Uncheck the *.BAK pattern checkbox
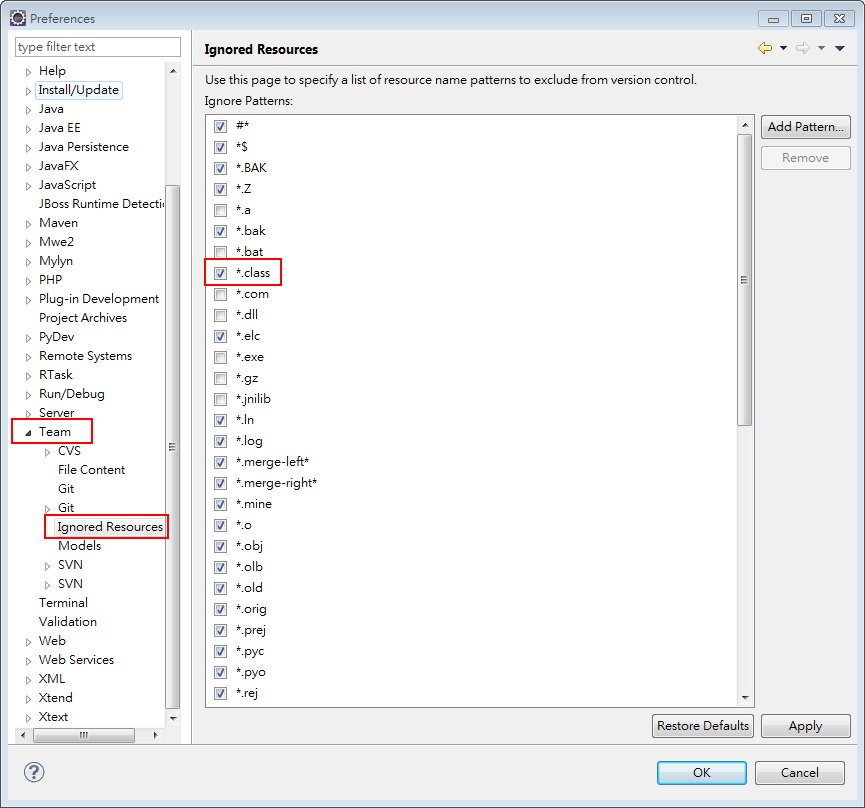The image size is (865, 808). pos(220,168)
